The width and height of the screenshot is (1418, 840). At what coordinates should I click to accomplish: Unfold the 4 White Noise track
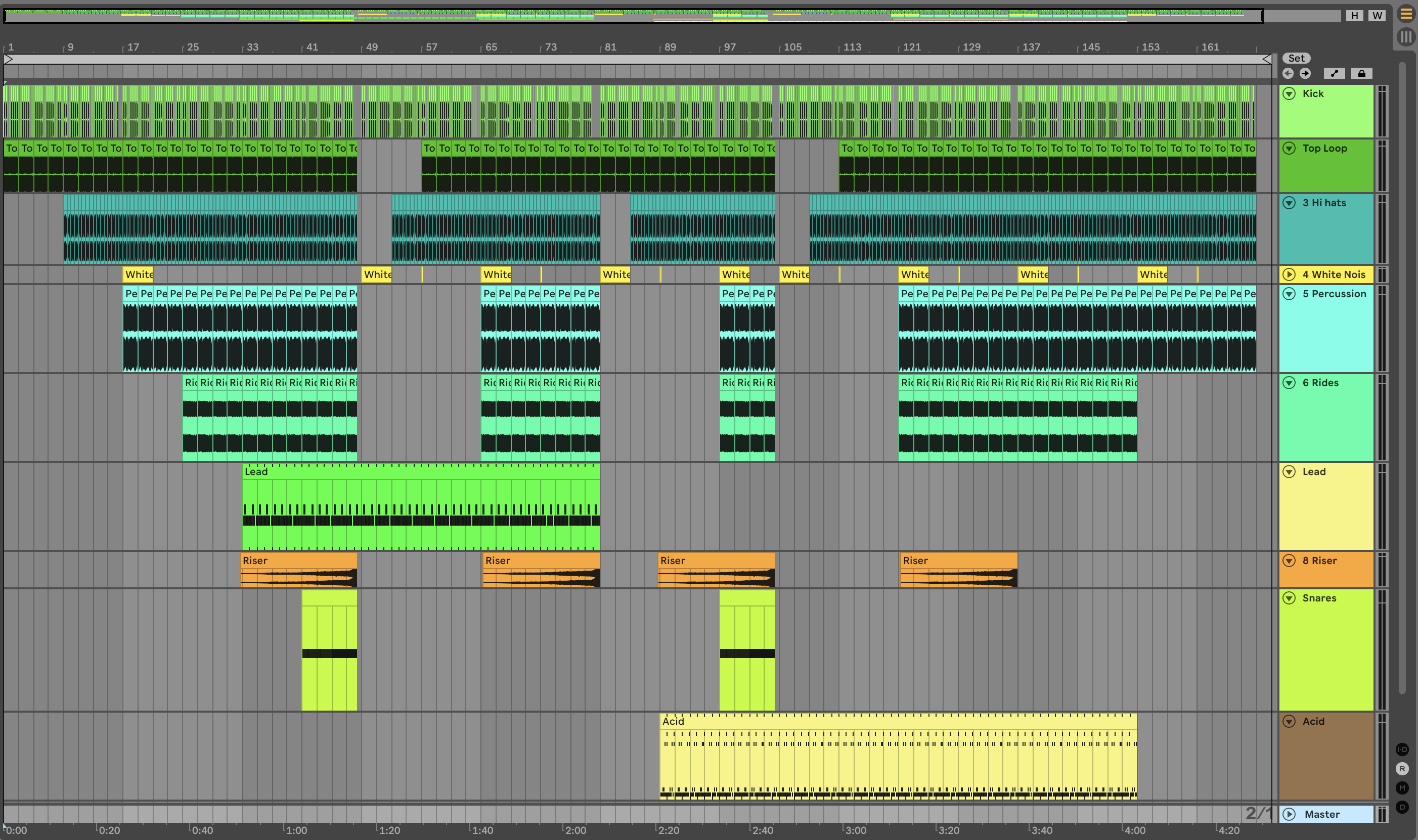(x=1290, y=274)
